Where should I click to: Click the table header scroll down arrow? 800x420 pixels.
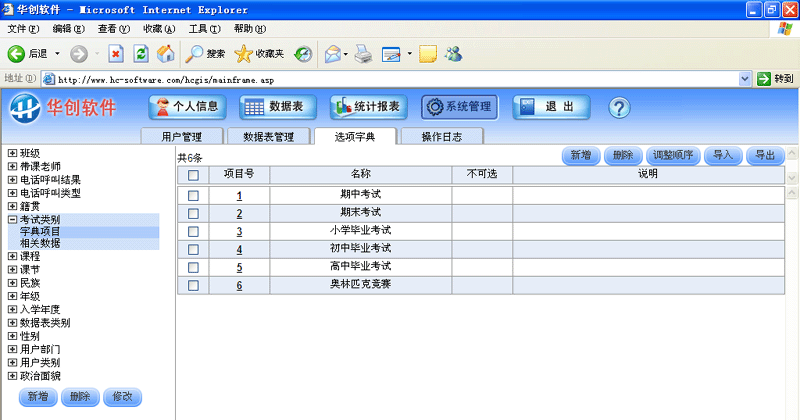(x=792, y=178)
